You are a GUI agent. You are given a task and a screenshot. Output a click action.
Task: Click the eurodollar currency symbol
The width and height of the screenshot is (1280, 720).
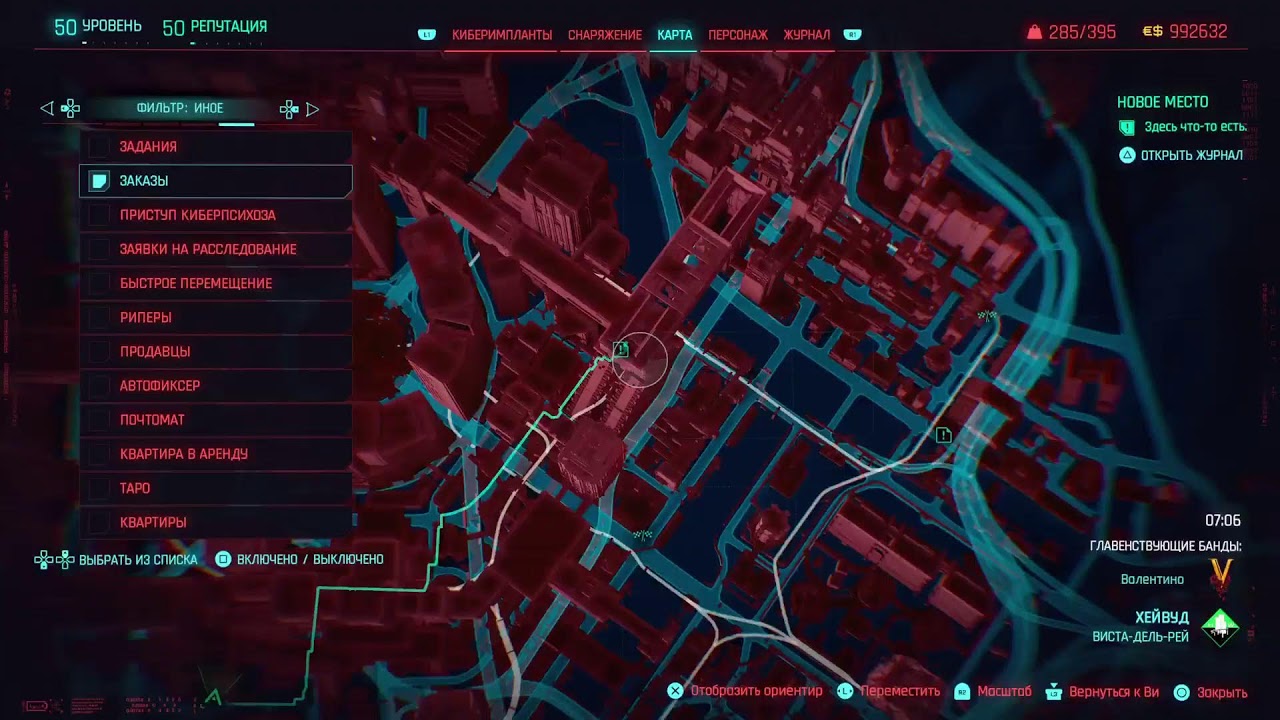pos(1152,32)
